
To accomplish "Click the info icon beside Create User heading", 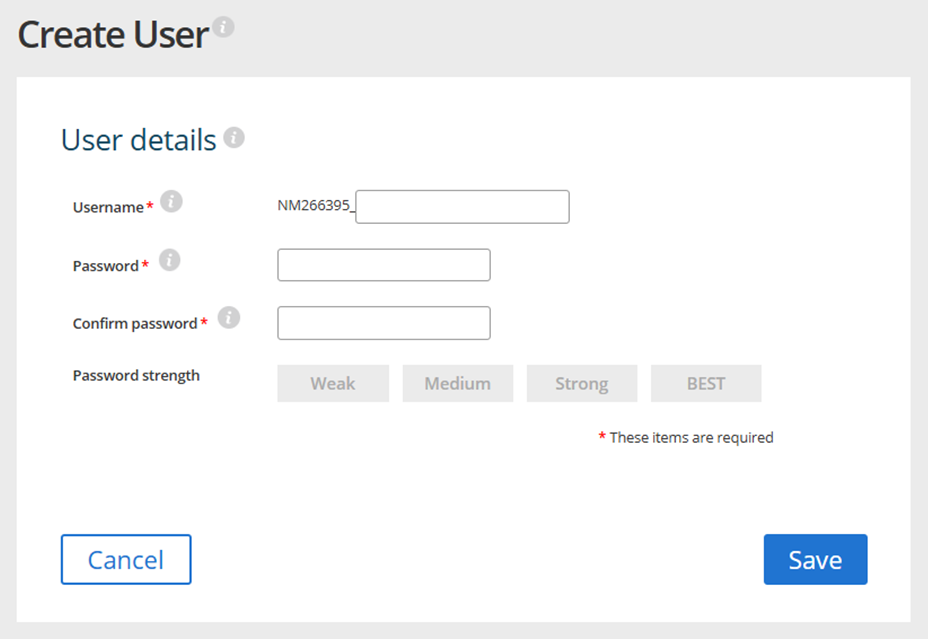I will coord(223,28).
